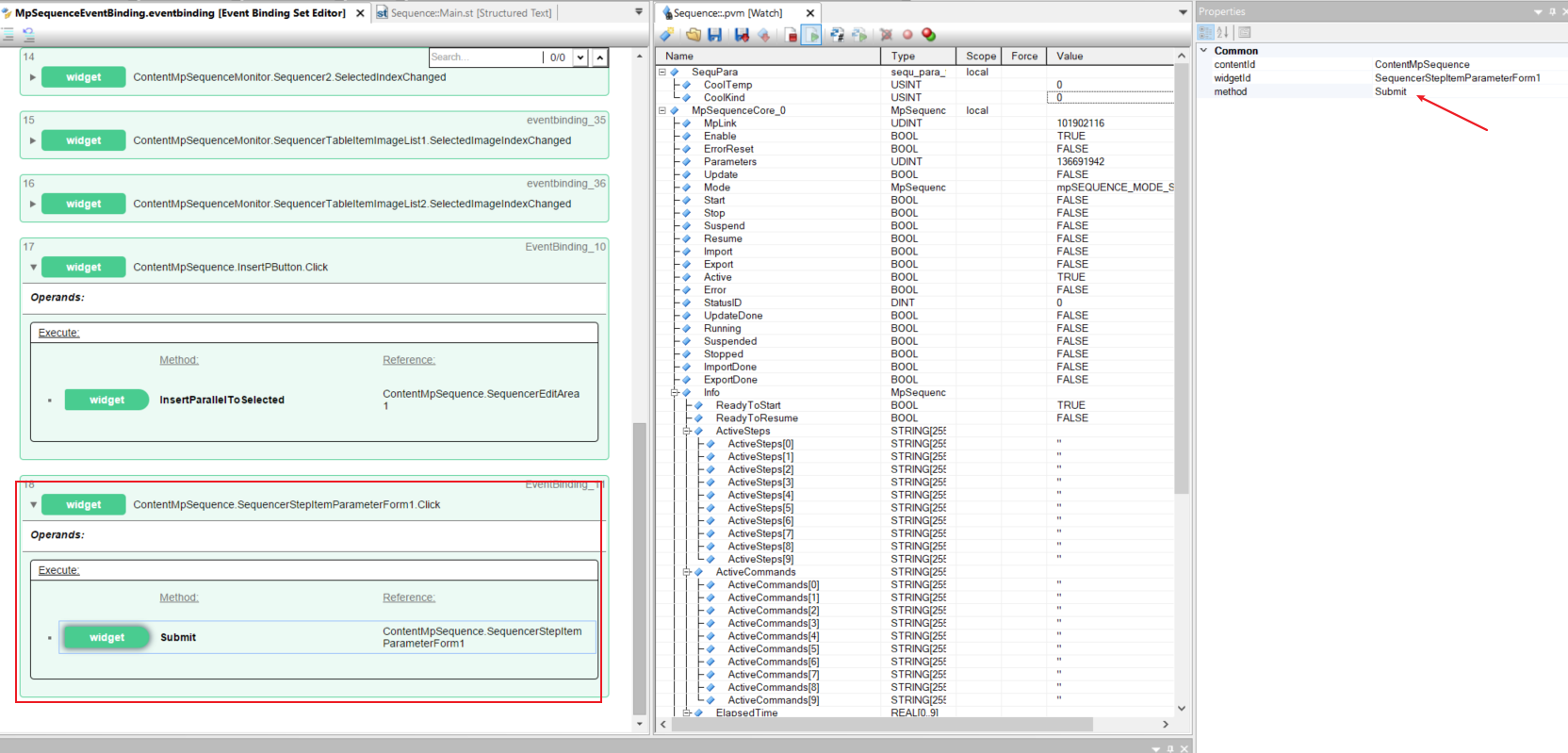Select the Sequence::.pvm Watch tab

pyautogui.click(x=727, y=13)
